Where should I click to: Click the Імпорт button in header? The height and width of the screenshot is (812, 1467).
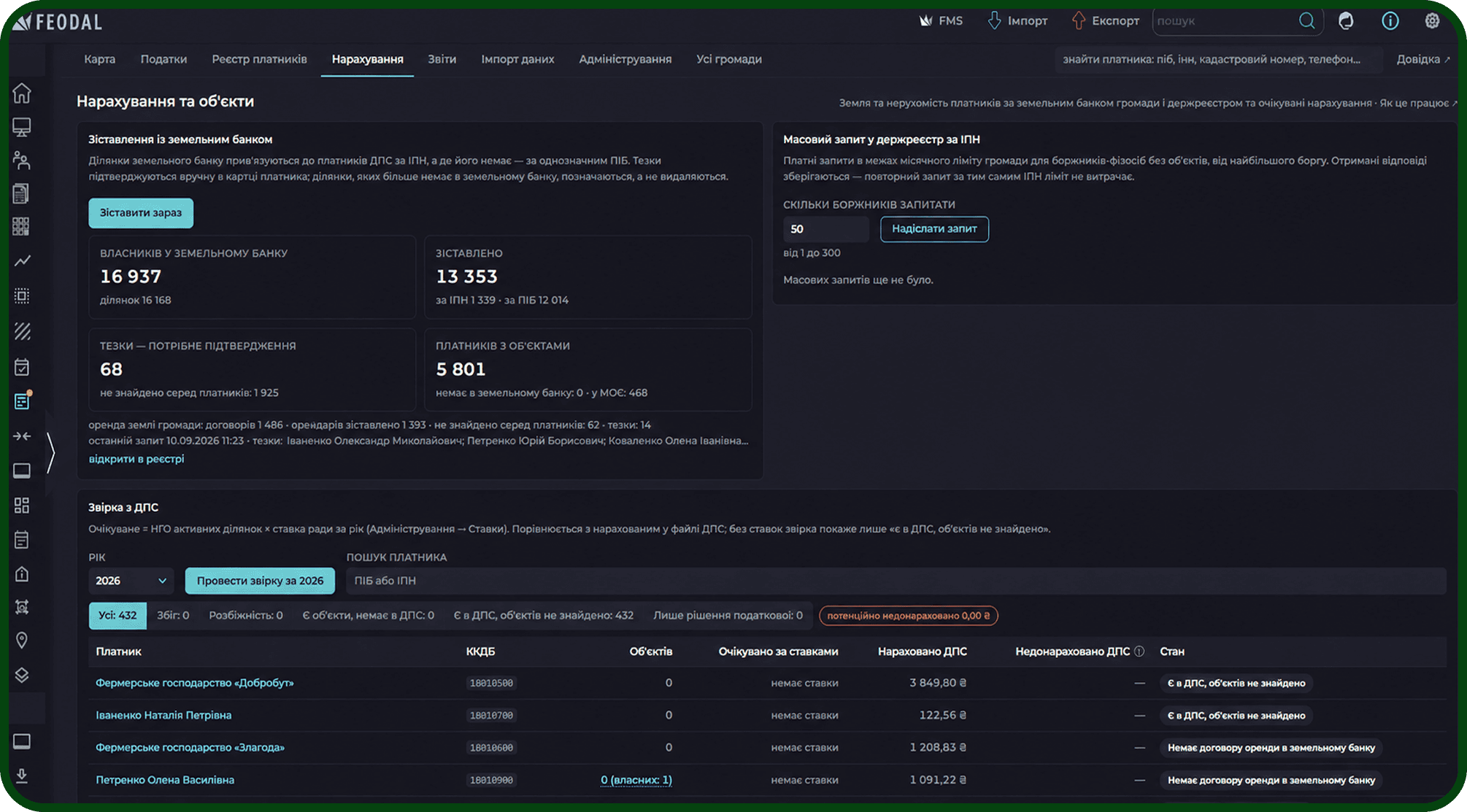pyautogui.click(x=1017, y=20)
